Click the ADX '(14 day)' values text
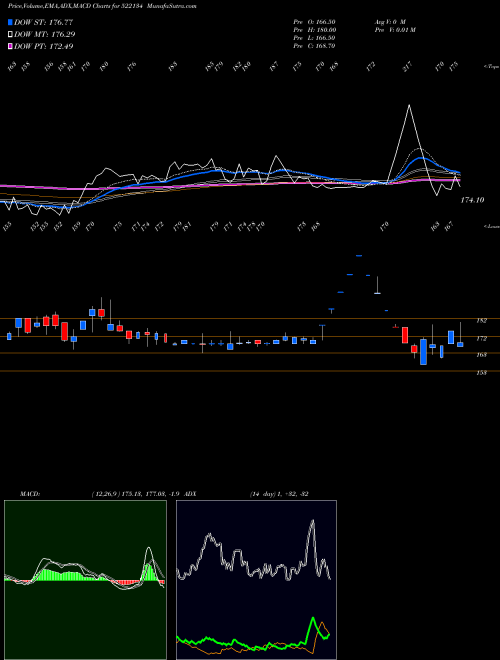Image resolution: width=500 pixels, height=660 pixels. 263,494
